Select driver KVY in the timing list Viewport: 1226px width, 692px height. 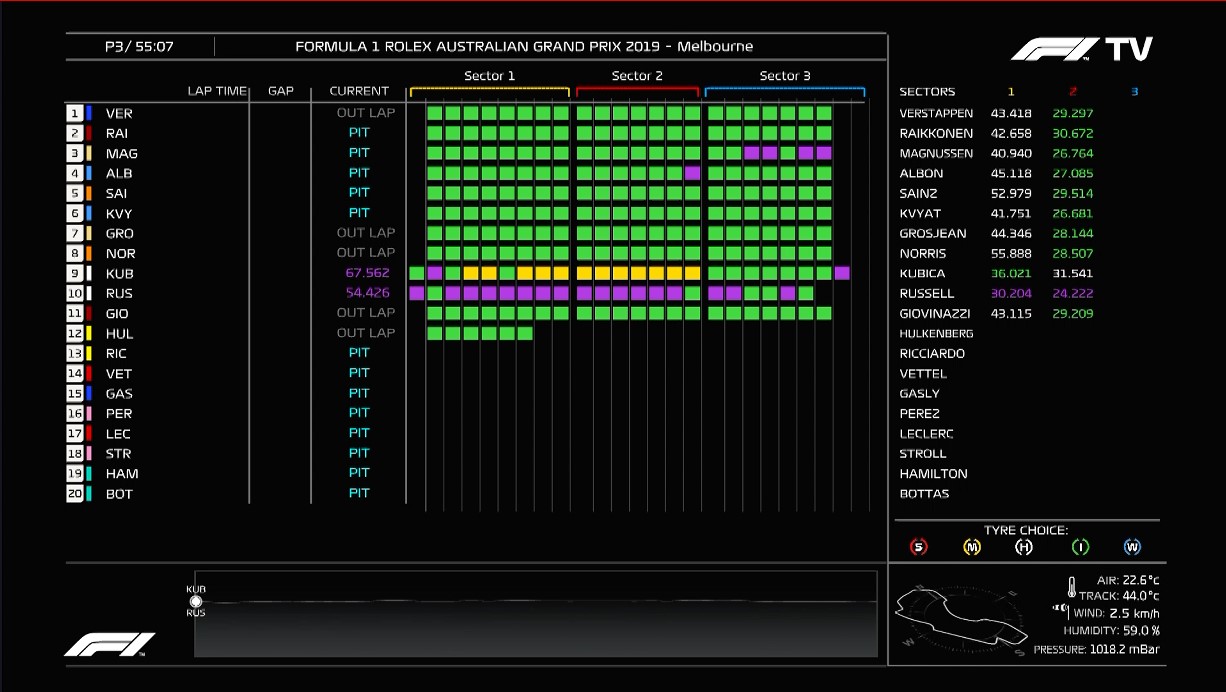[x=119, y=214]
